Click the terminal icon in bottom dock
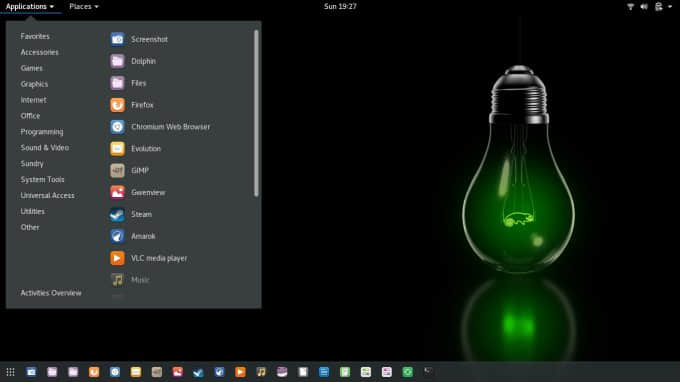680x382 pixels. (x=428, y=371)
